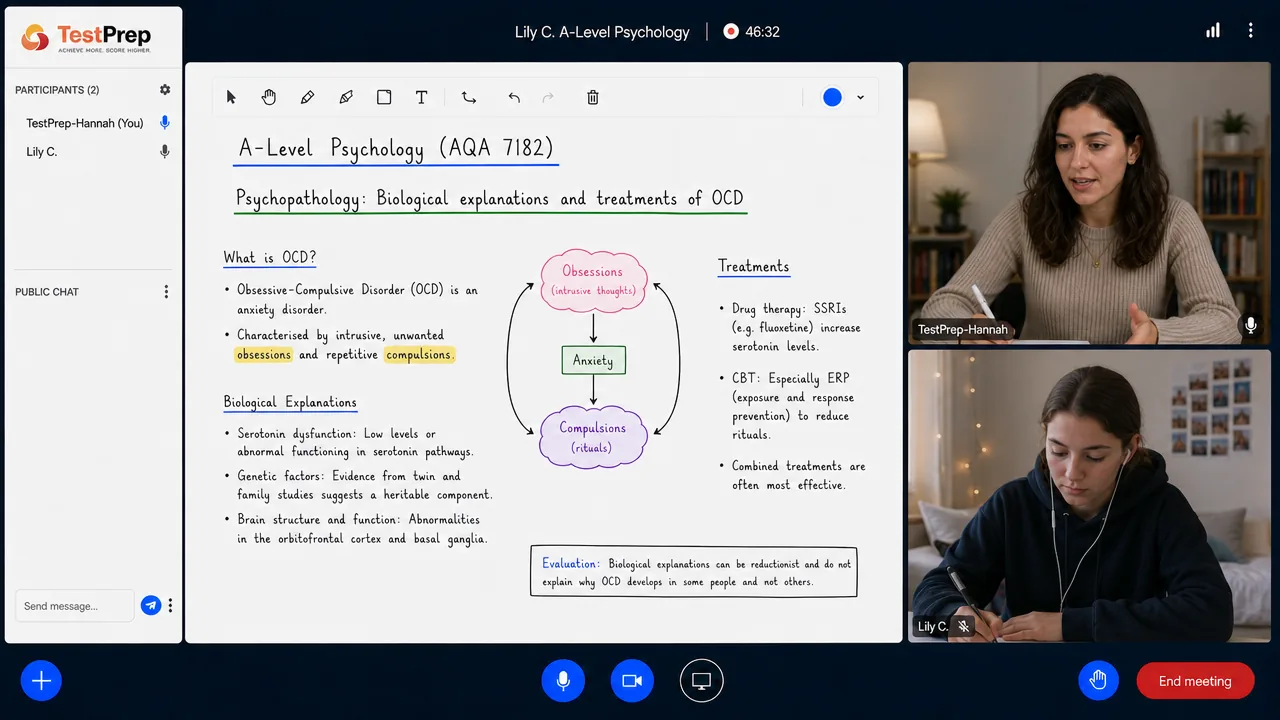This screenshot has width=1280, height=720.
Task: Open the top-right meeting options menu
Action: (x=1250, y=31)
